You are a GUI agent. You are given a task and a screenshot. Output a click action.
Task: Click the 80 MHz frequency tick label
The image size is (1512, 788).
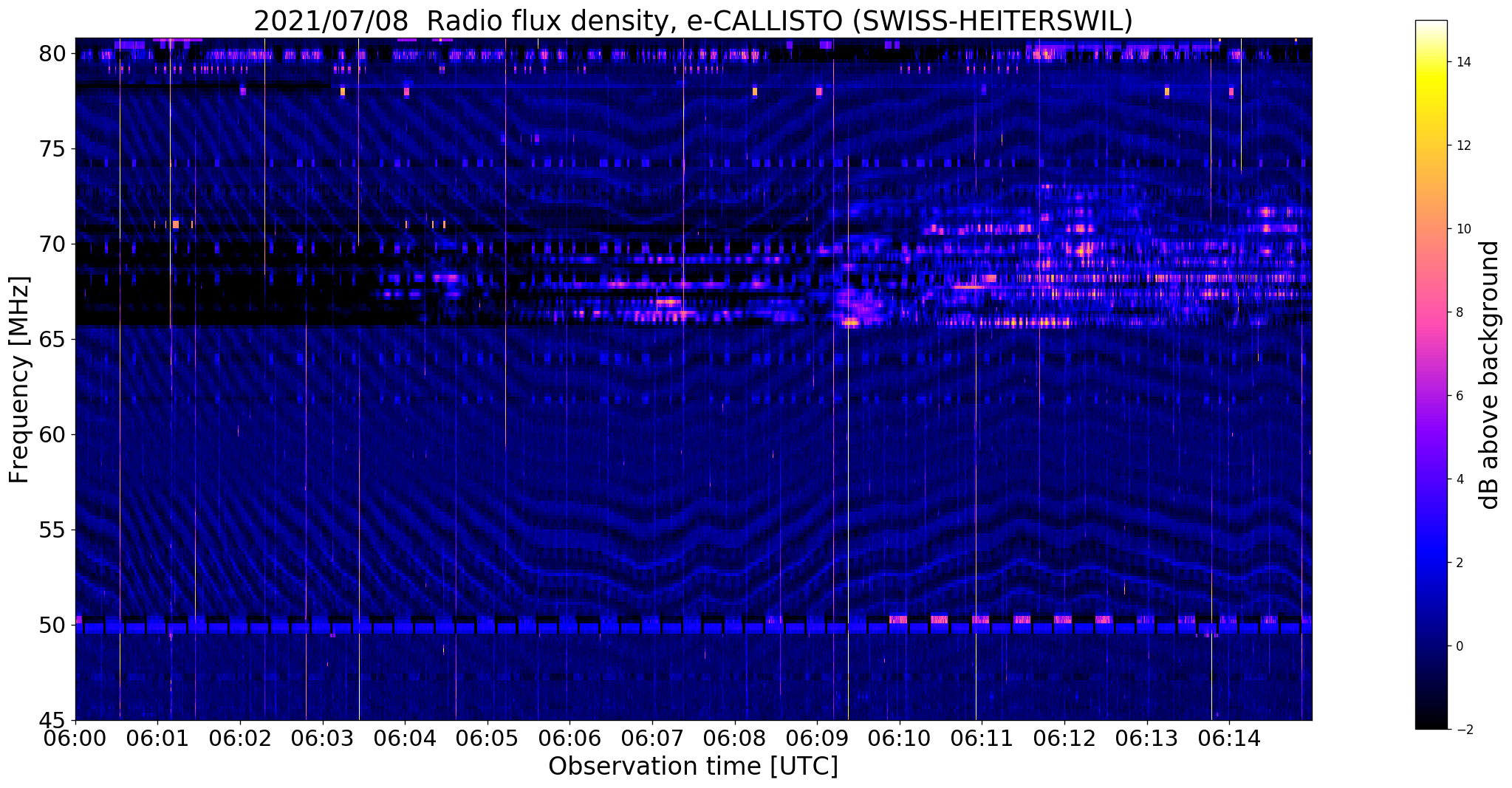[x=52, y=54]
